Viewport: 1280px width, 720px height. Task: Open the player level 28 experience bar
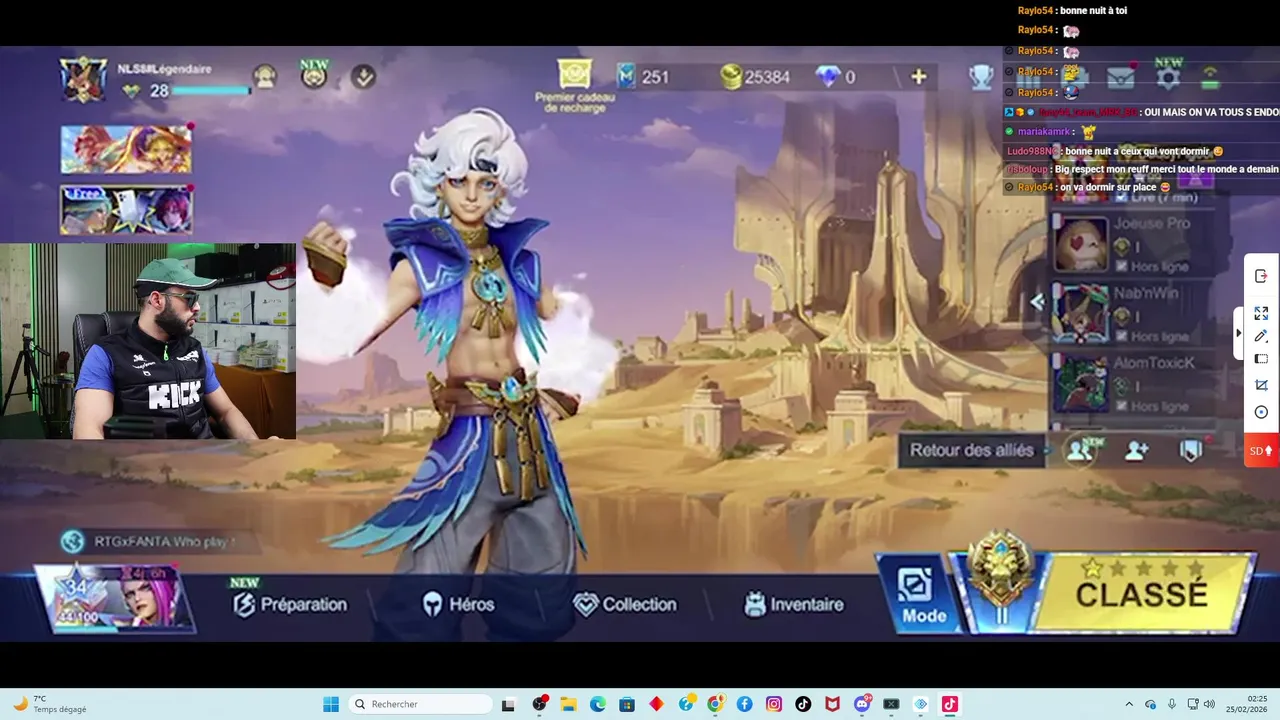[211, 91]
